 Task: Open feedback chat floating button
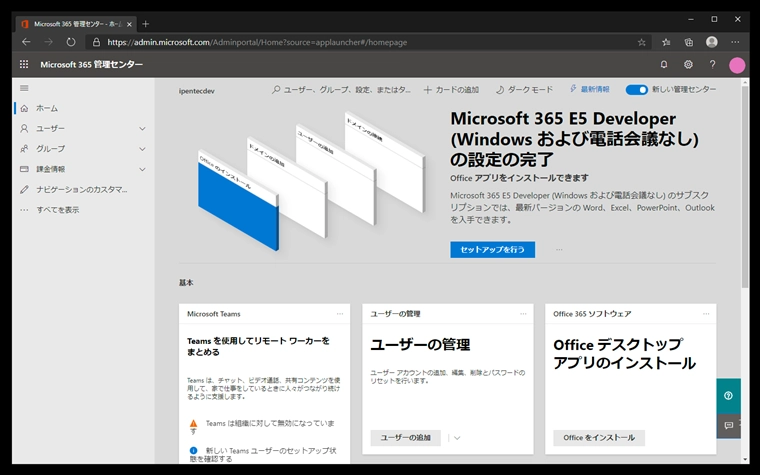pyautogui.click(x=728, y=426)
